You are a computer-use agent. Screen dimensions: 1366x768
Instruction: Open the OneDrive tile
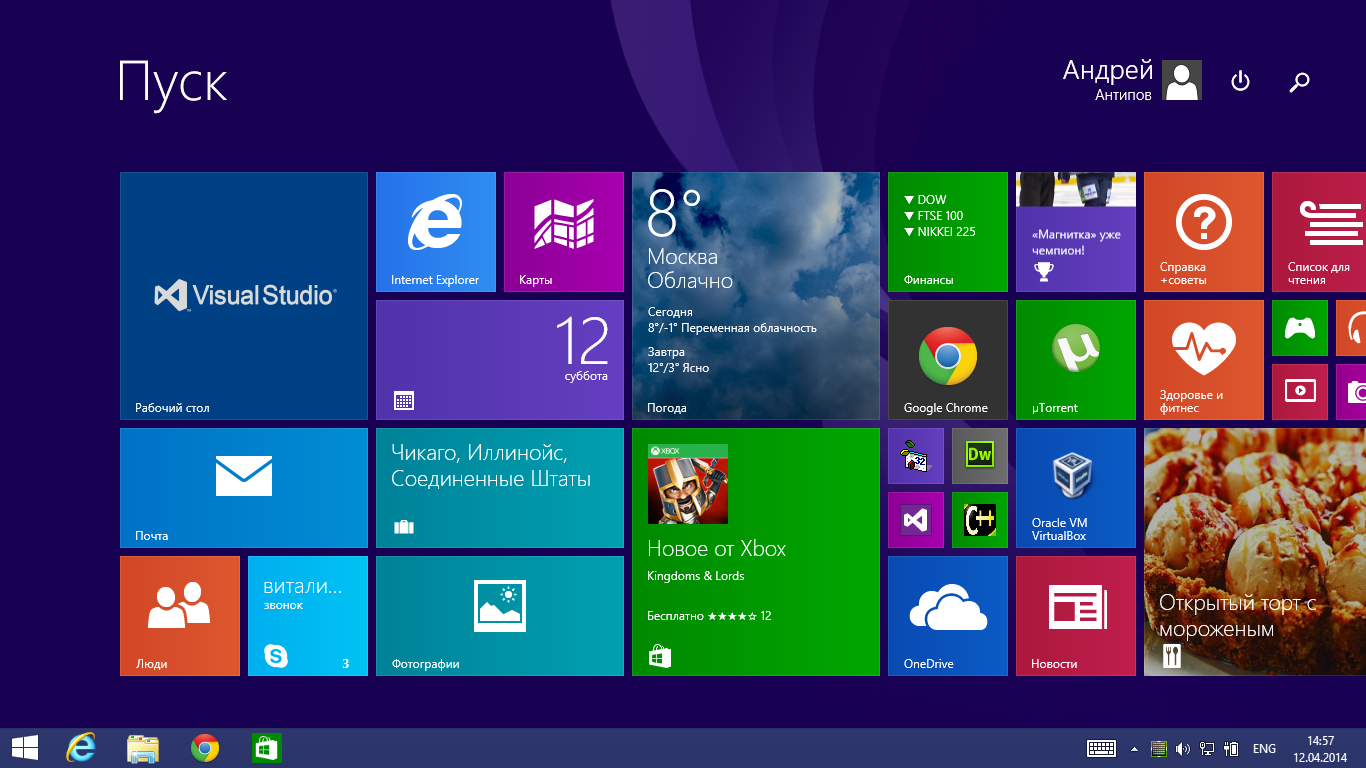tap(948, 616)
